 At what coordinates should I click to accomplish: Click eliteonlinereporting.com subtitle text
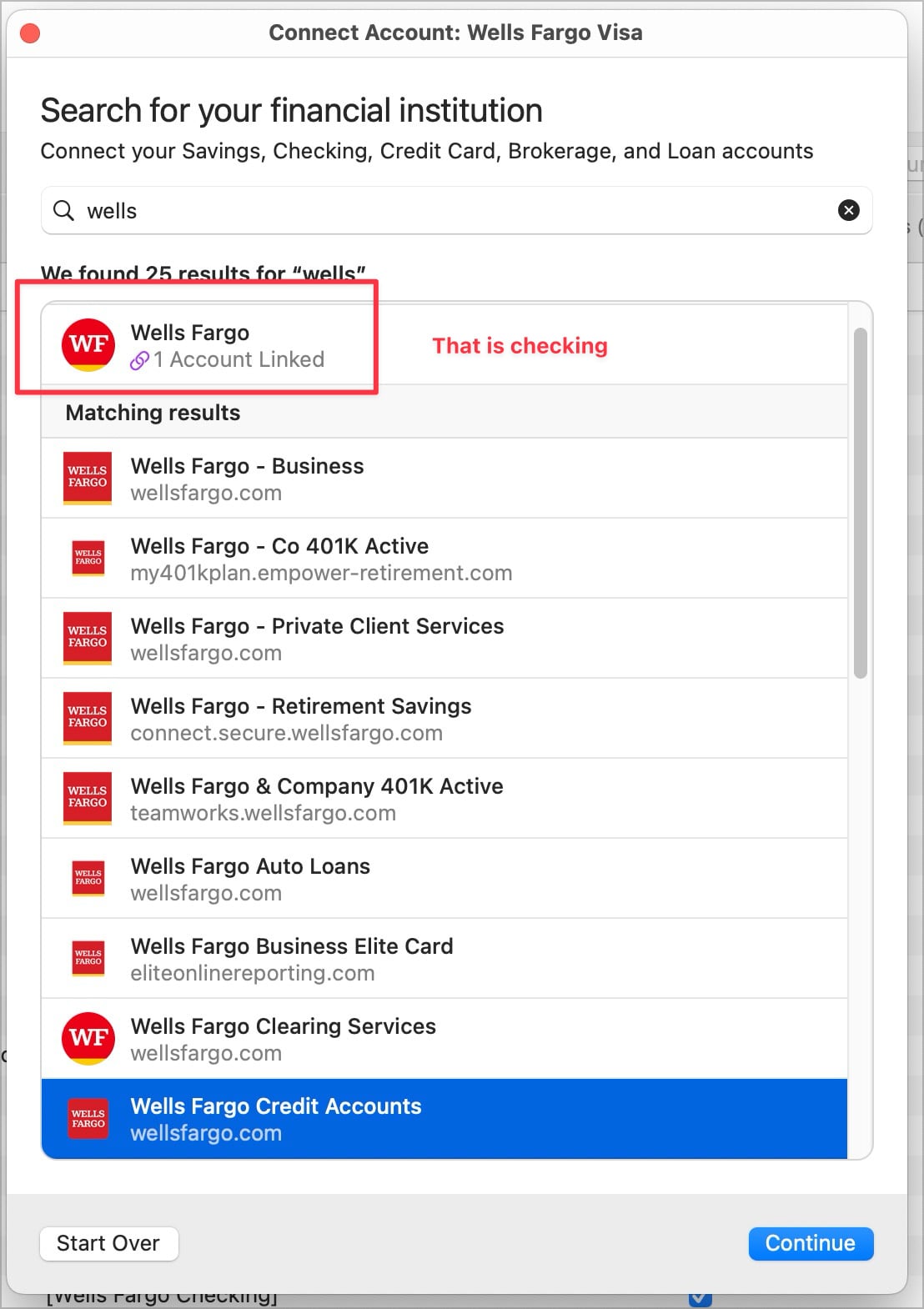252,973
